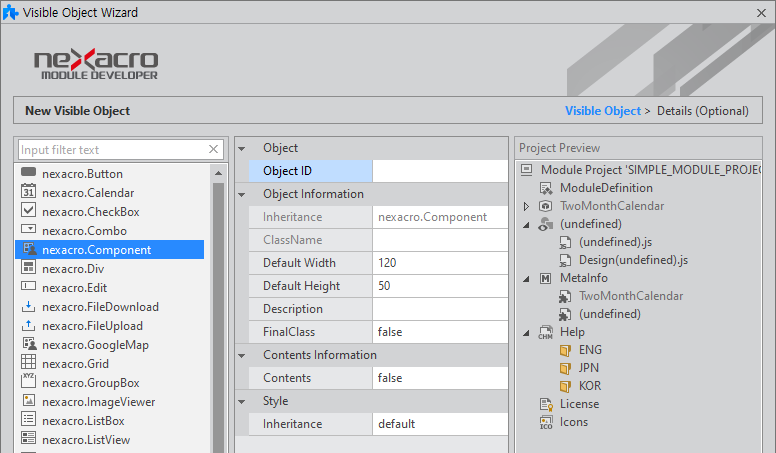Clear the filter text with X icon
The width and height of the screenshot is (776, 453).
pos(213,150)
